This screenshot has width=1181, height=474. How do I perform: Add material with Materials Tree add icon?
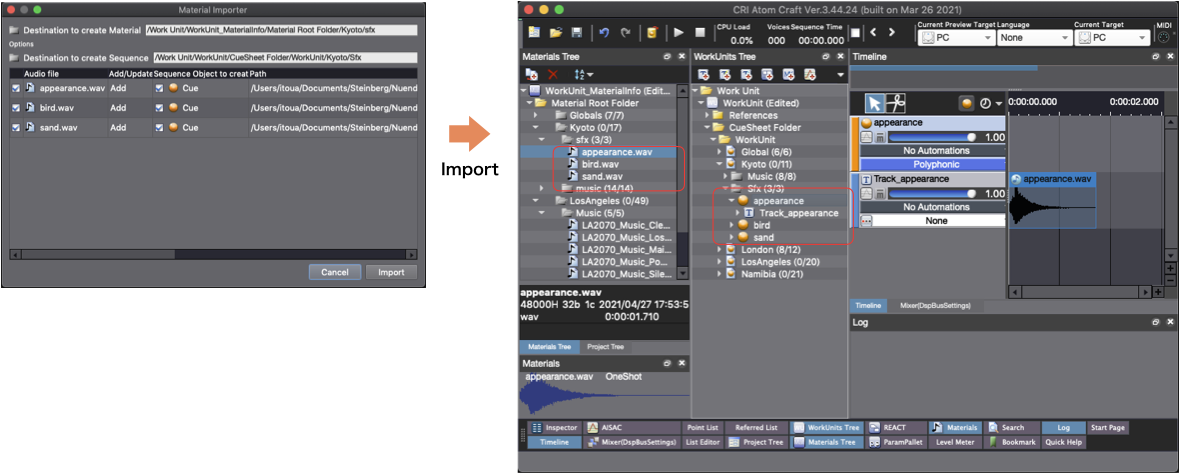pyautogui.click(x=532, y=74)
